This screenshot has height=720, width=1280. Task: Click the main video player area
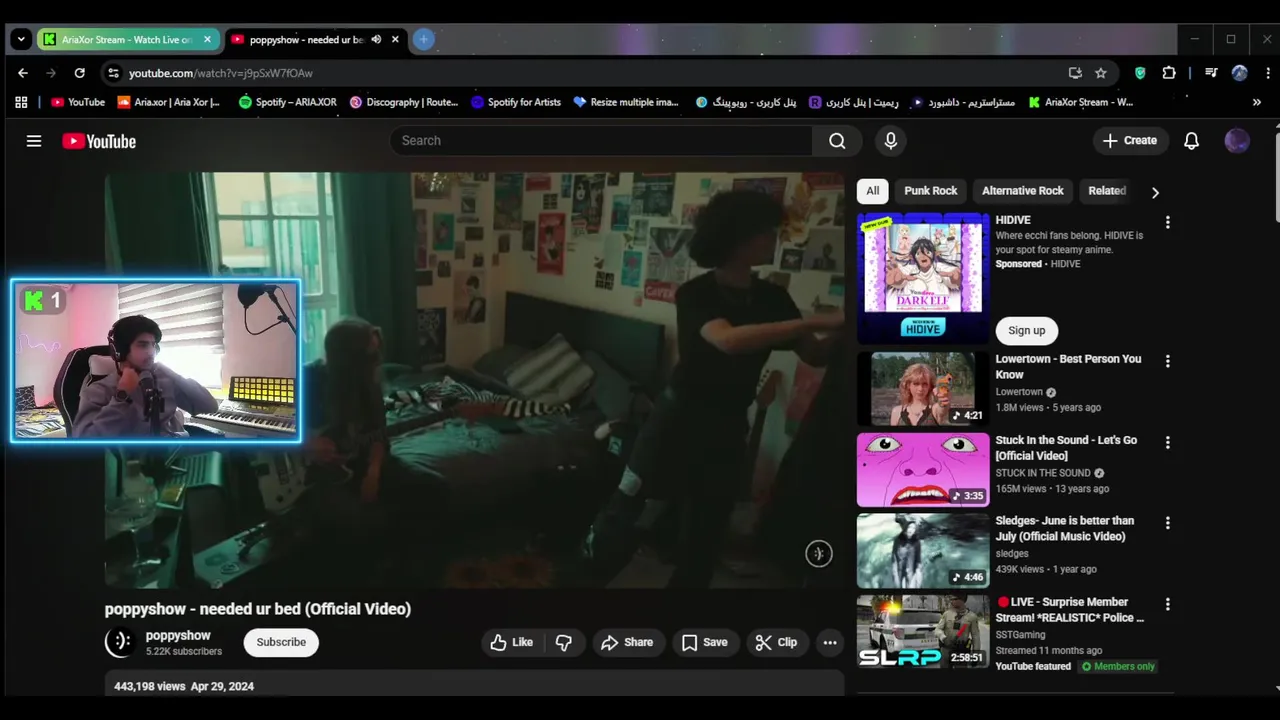(474, 380)
